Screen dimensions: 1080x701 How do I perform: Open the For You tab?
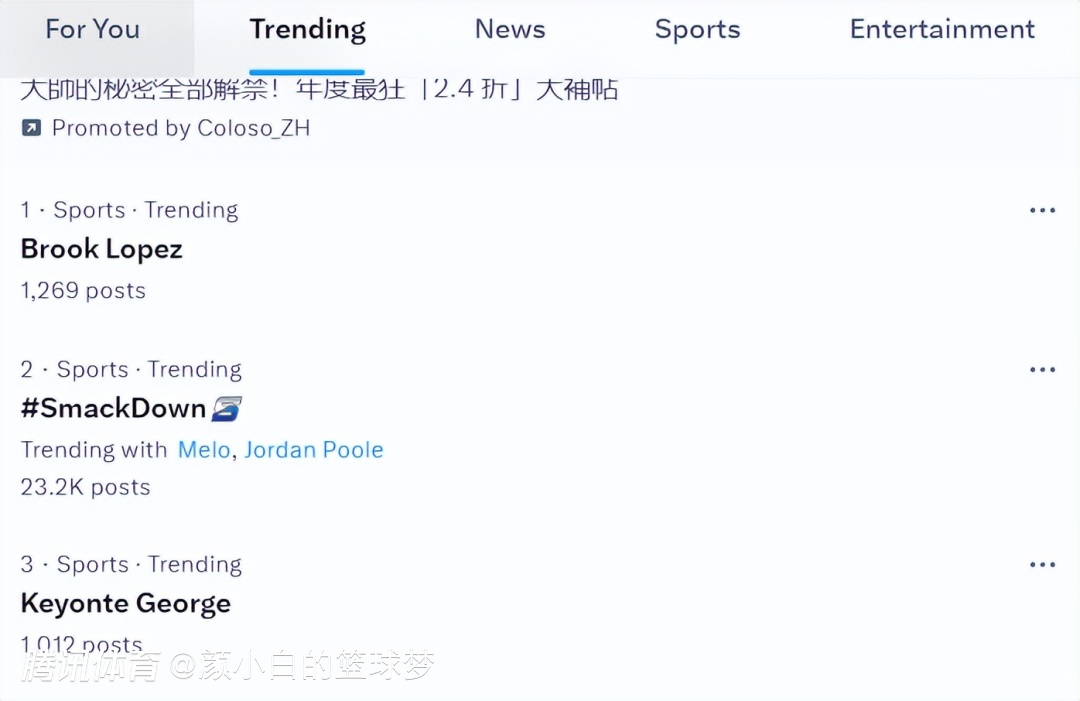tap(92, 30)
